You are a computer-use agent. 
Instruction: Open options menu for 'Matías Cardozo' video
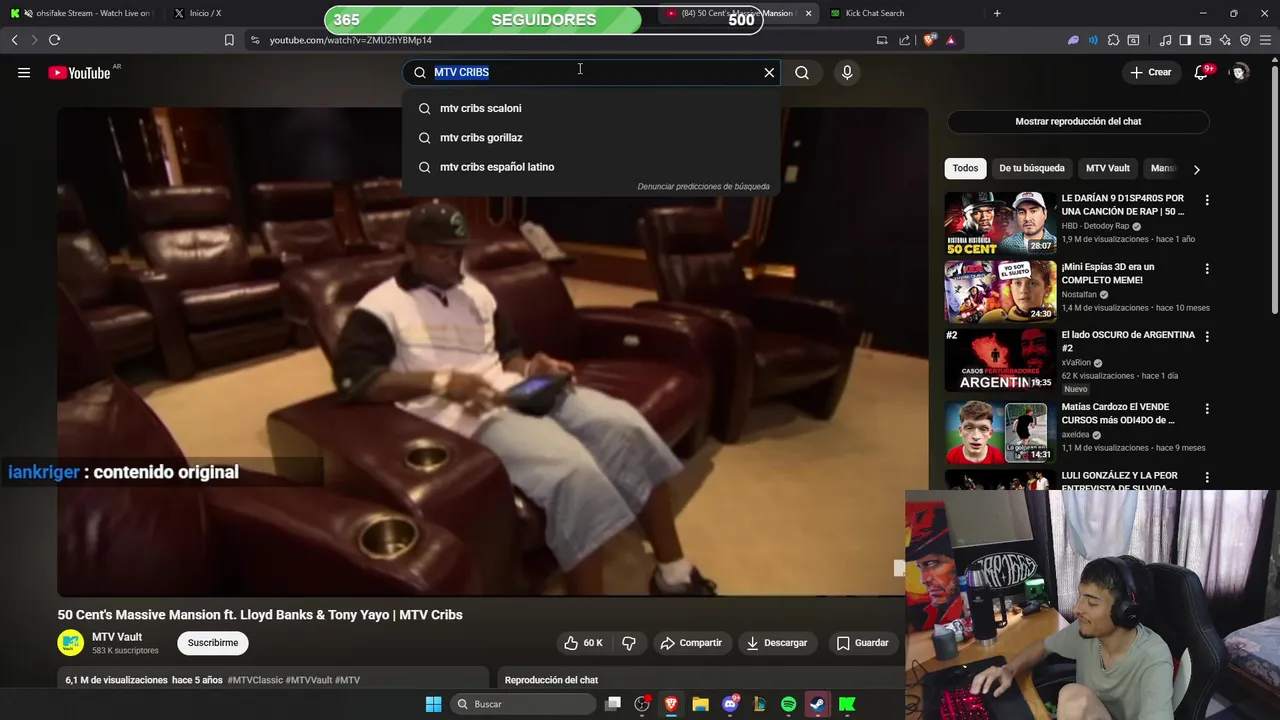tap(1207, 409)
